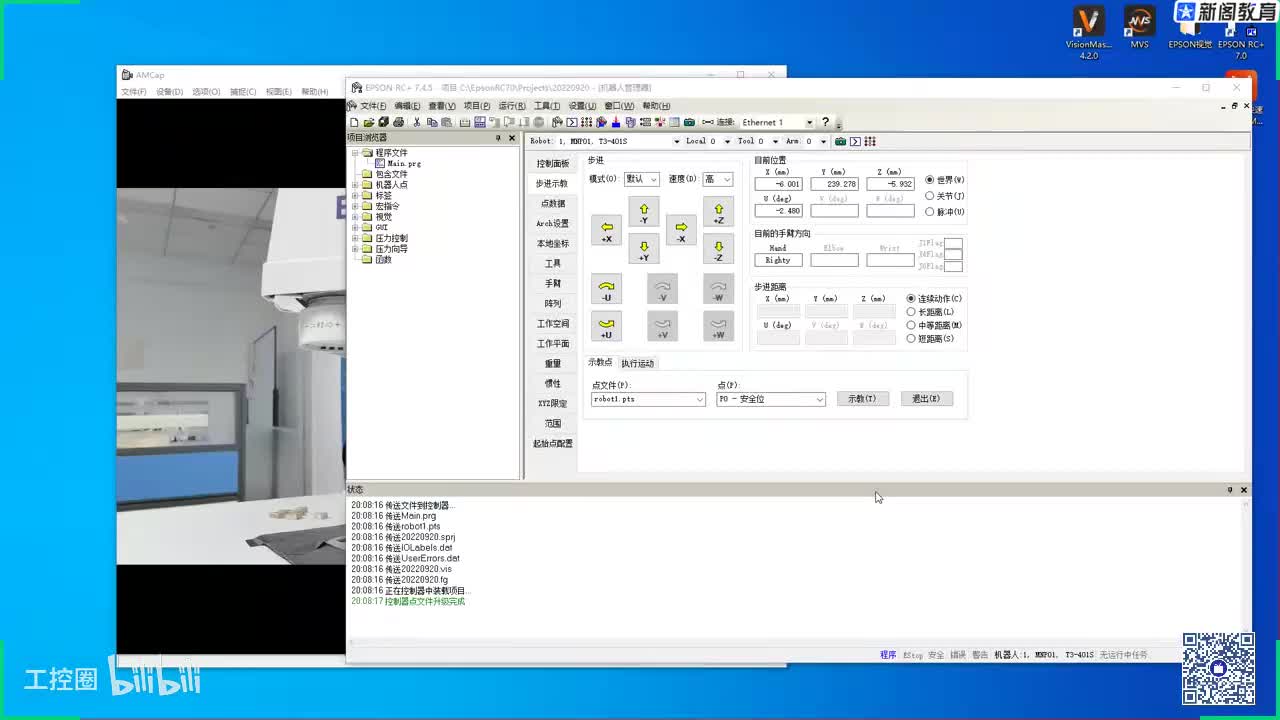
Task: Click the 退出(E) exit button
Action: [926, 399]
